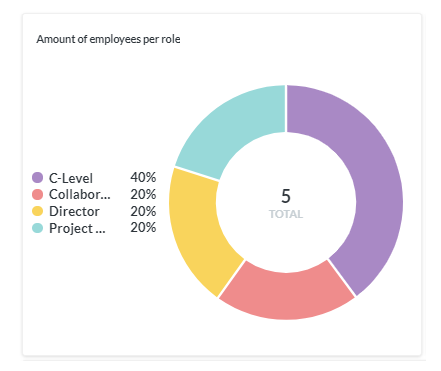Click the 20% value next to Collabor...

click(x=143, y=194)
